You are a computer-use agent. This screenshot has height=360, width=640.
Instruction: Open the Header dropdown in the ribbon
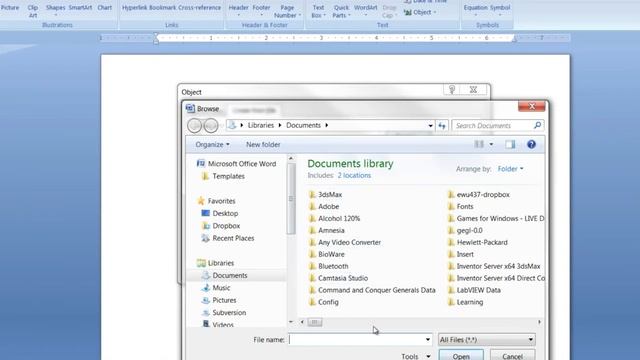coord(238,11)
